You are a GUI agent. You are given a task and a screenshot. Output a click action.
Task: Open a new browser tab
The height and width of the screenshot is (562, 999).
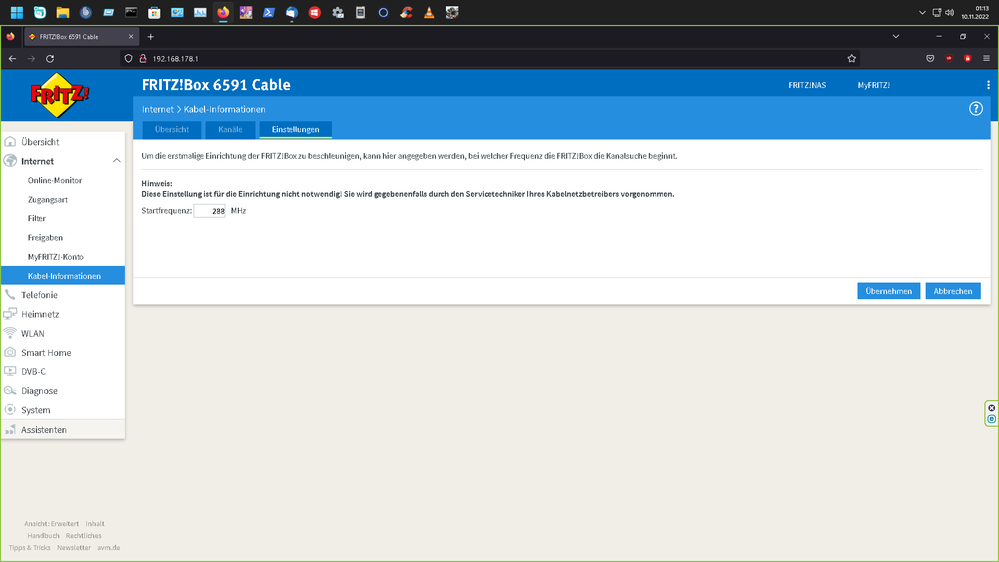click(x=150, y=37)
